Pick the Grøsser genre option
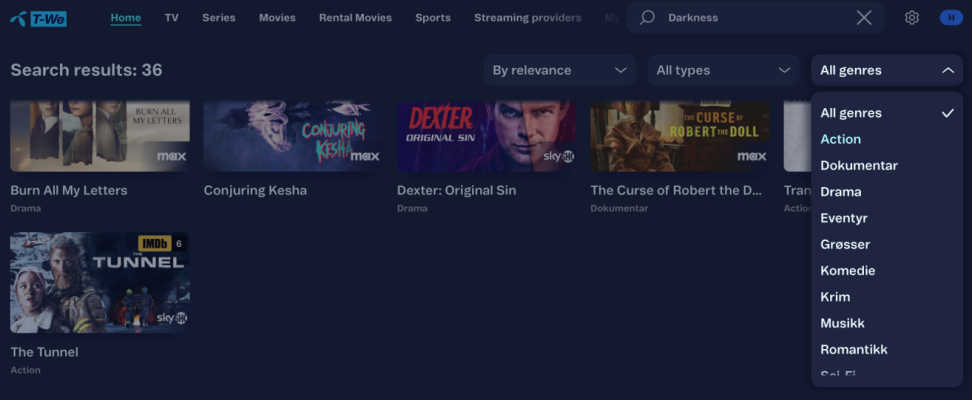This screenshot has height=400, width=972. 845,244
